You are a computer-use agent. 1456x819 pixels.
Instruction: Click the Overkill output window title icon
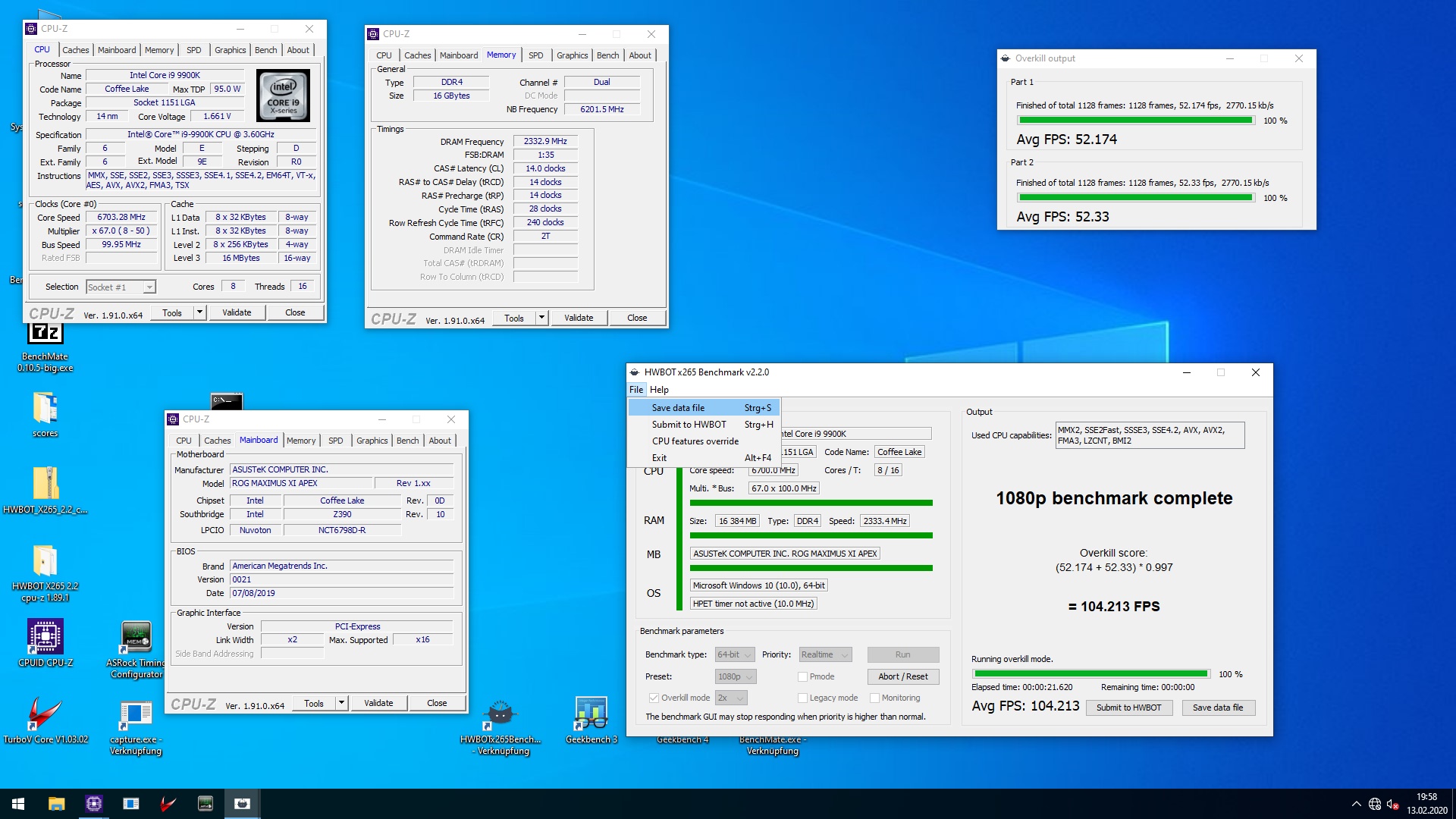1006,58
